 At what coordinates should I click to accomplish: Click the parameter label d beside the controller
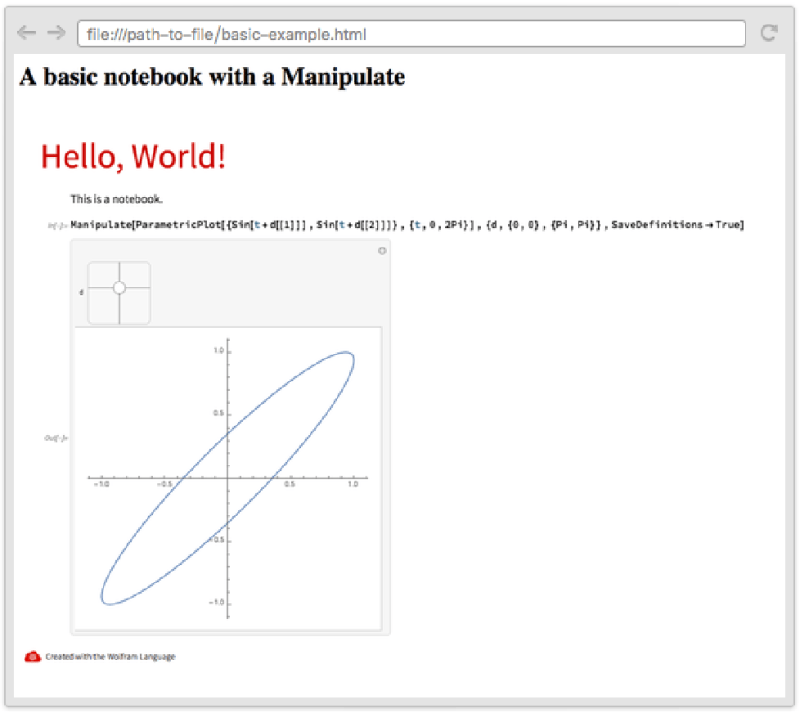pyautogui.click(x=82, y=291)
